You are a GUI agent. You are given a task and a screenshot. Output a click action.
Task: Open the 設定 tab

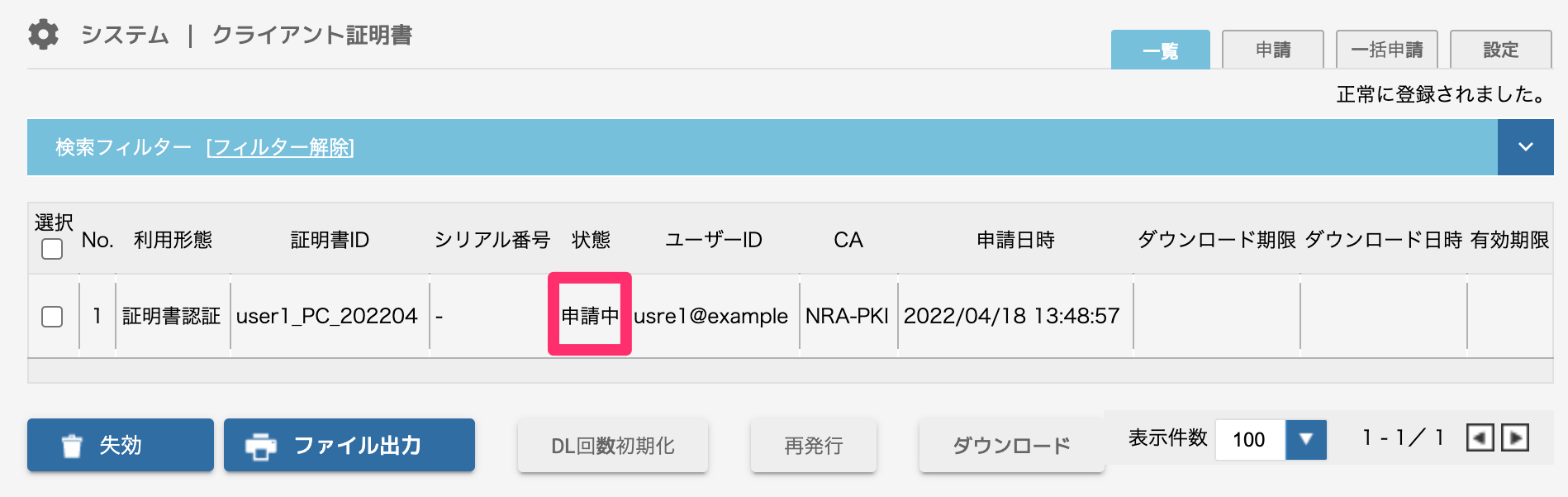pos(1501,50)
